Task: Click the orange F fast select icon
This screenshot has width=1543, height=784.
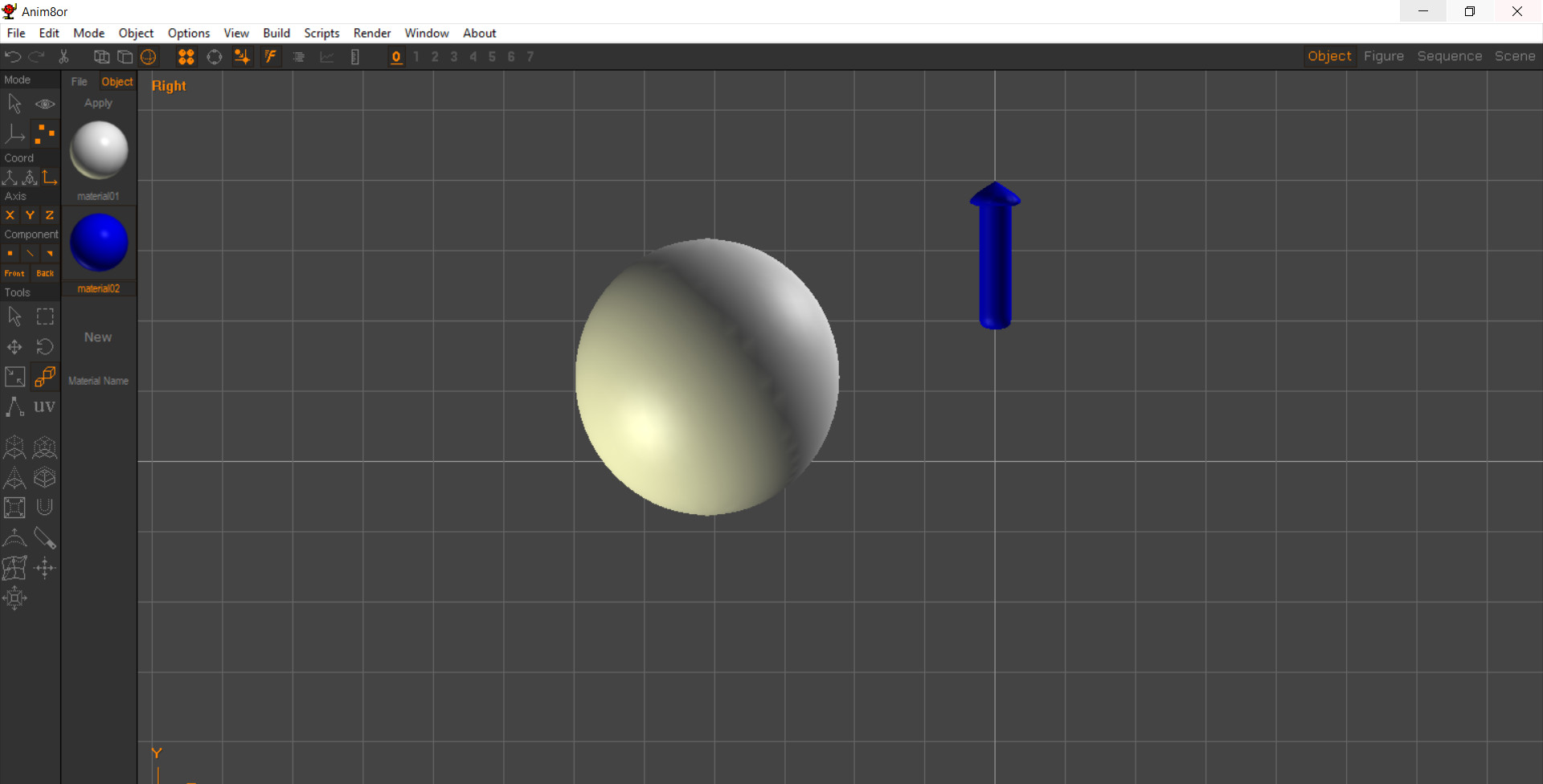Action: (x=271, y=56)
